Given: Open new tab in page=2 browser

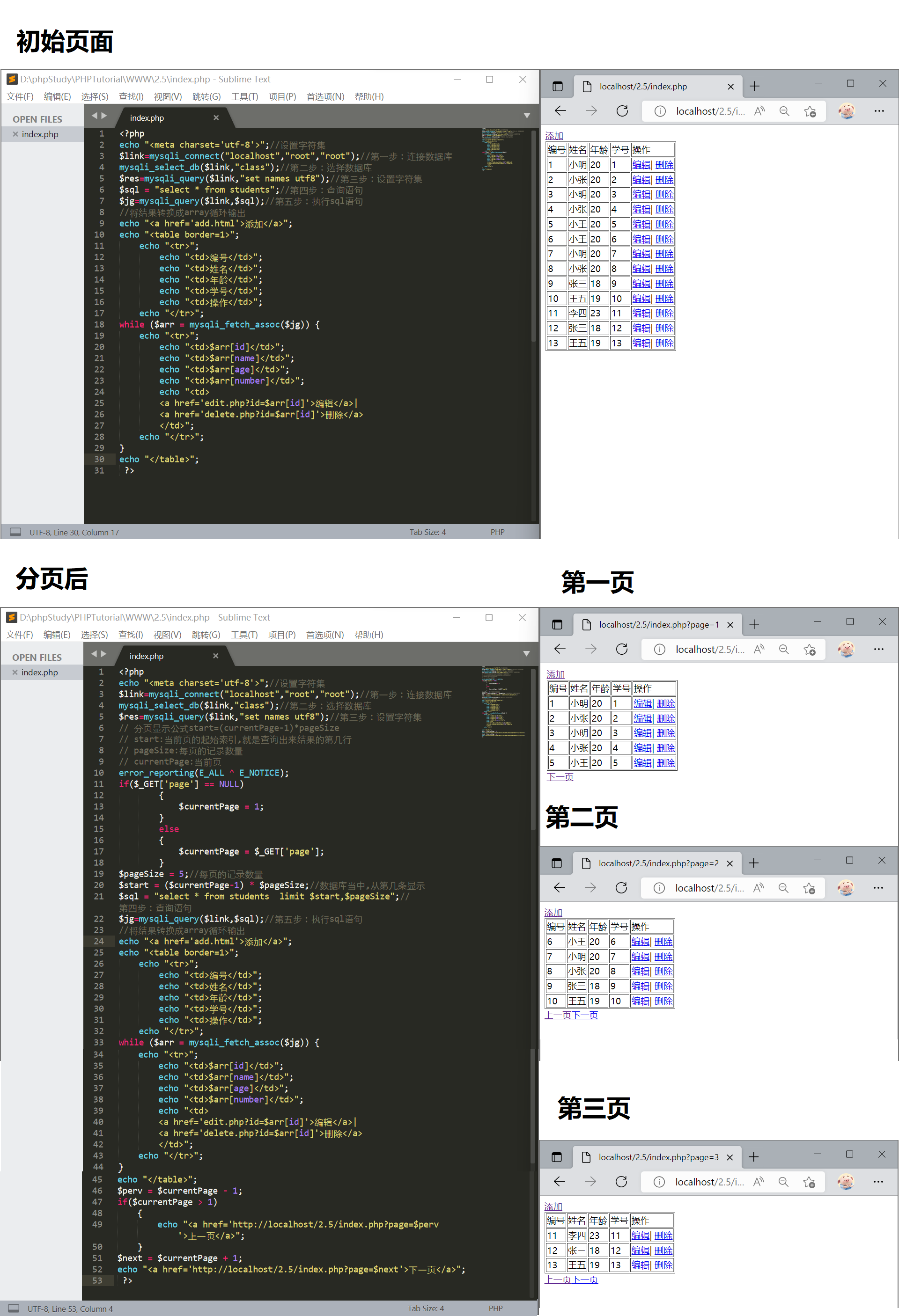Looking at the screenshot, I should click(x=753, y=863).
